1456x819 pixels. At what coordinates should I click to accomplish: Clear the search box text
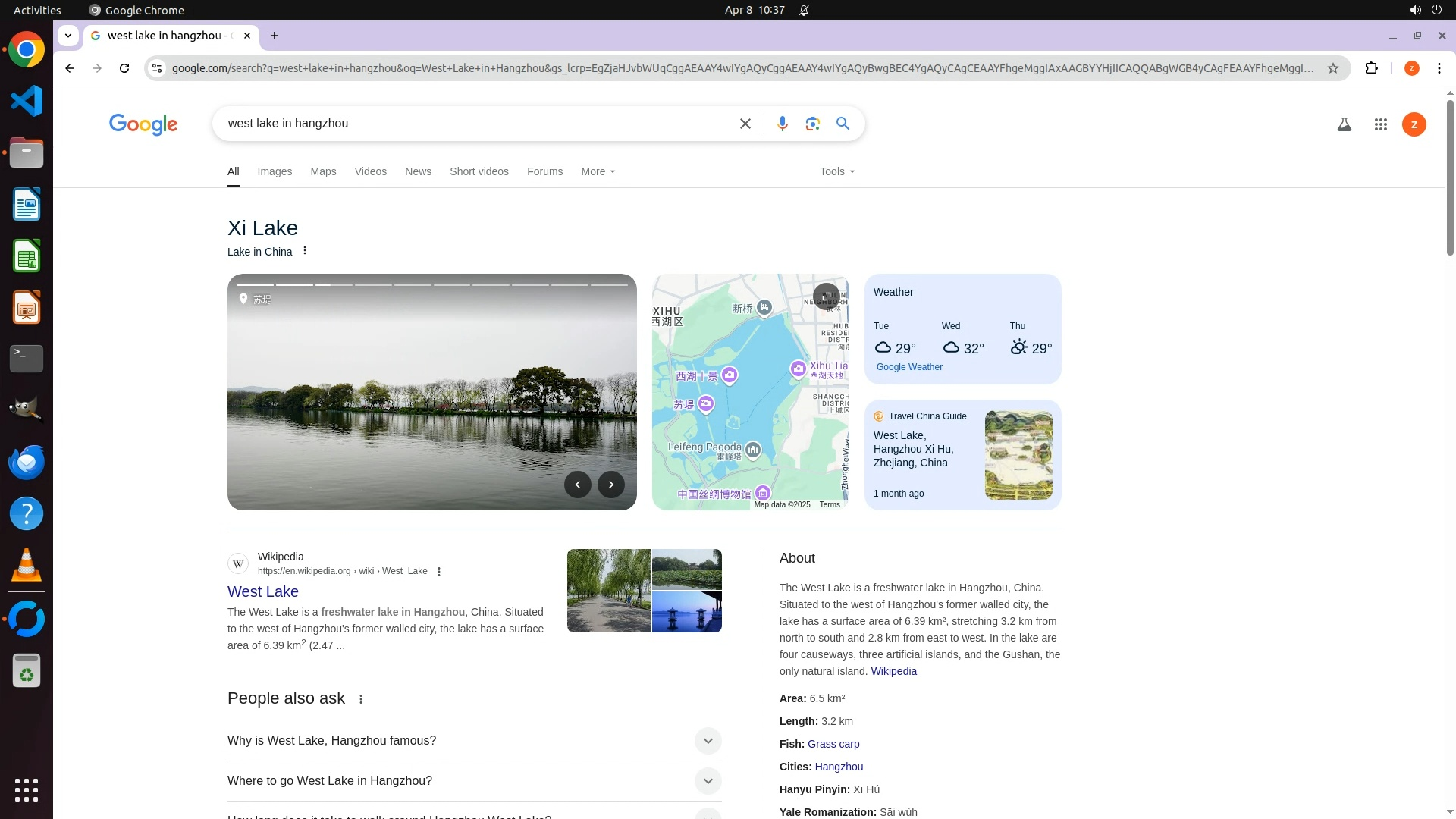745,124
